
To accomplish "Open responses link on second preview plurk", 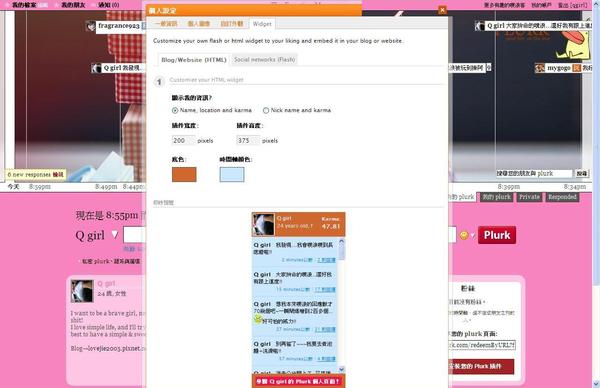I will 325,290.
